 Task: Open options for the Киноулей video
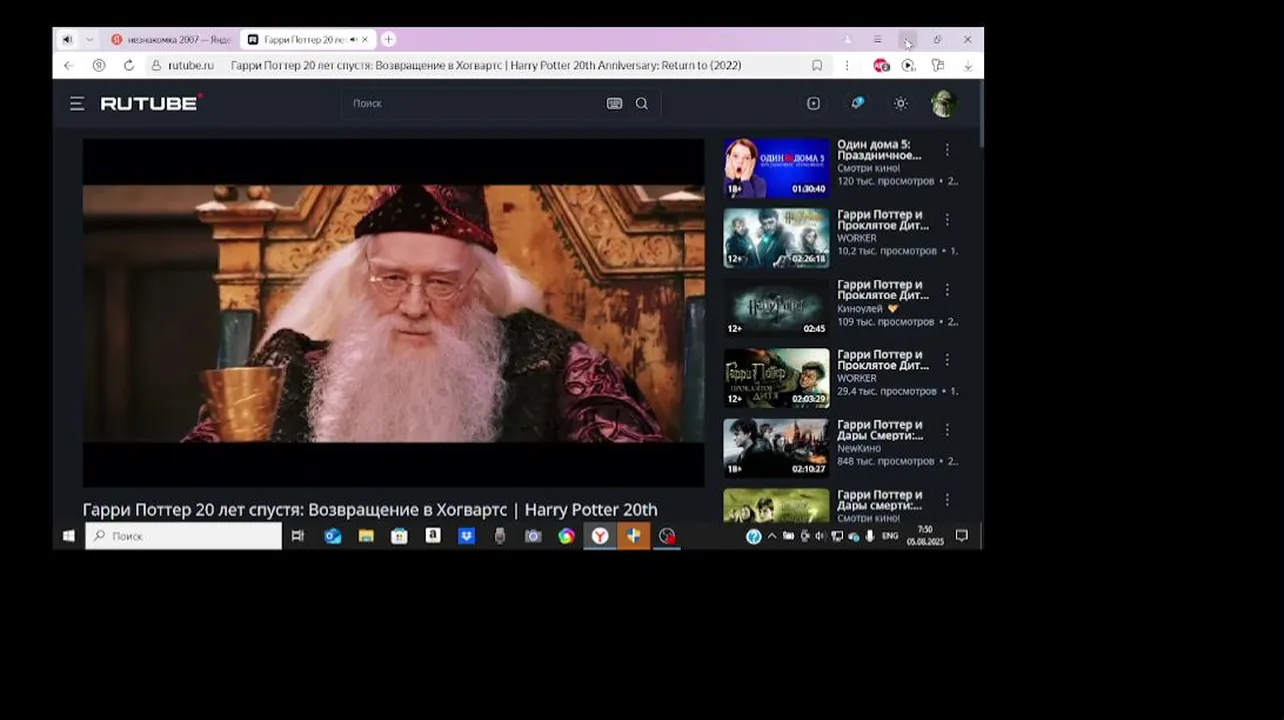[947, 289]
